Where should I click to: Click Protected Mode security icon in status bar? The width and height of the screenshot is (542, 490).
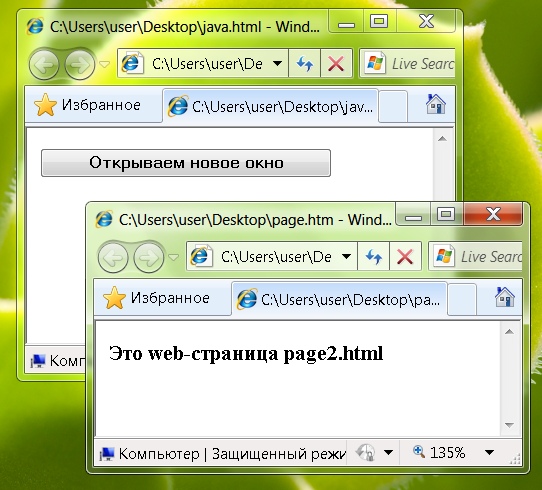[366, 452]
